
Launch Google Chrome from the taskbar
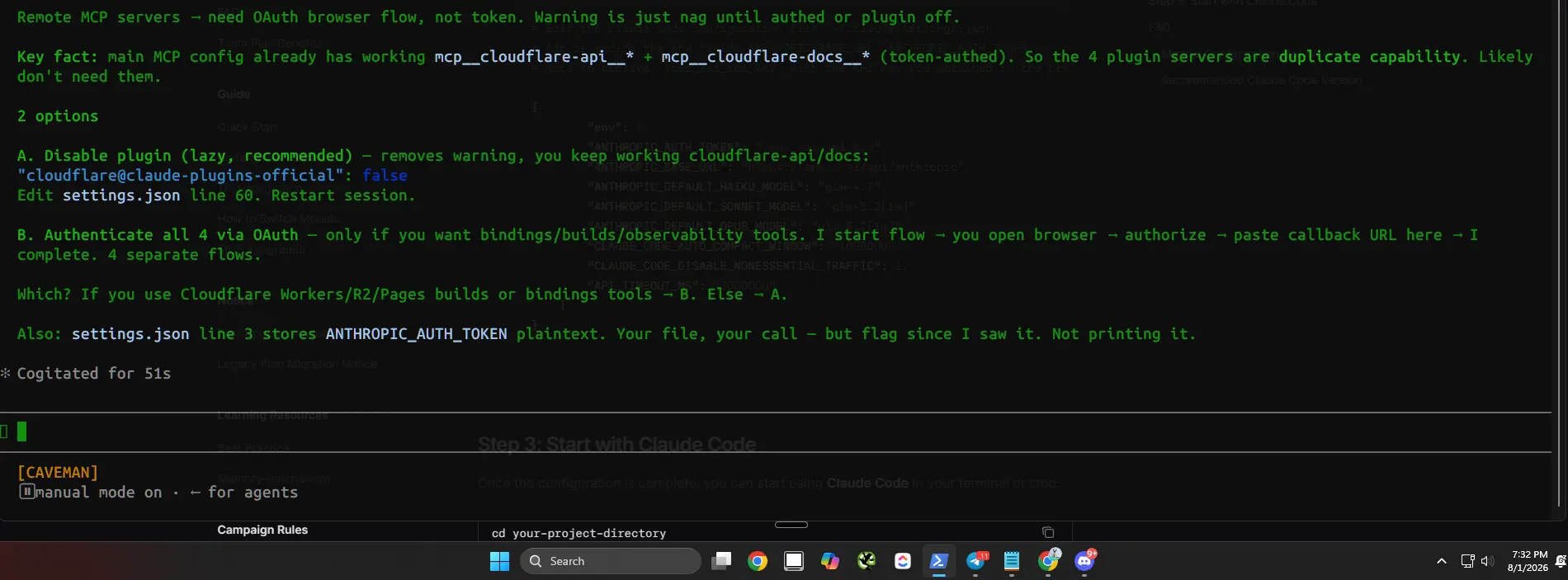758,561
